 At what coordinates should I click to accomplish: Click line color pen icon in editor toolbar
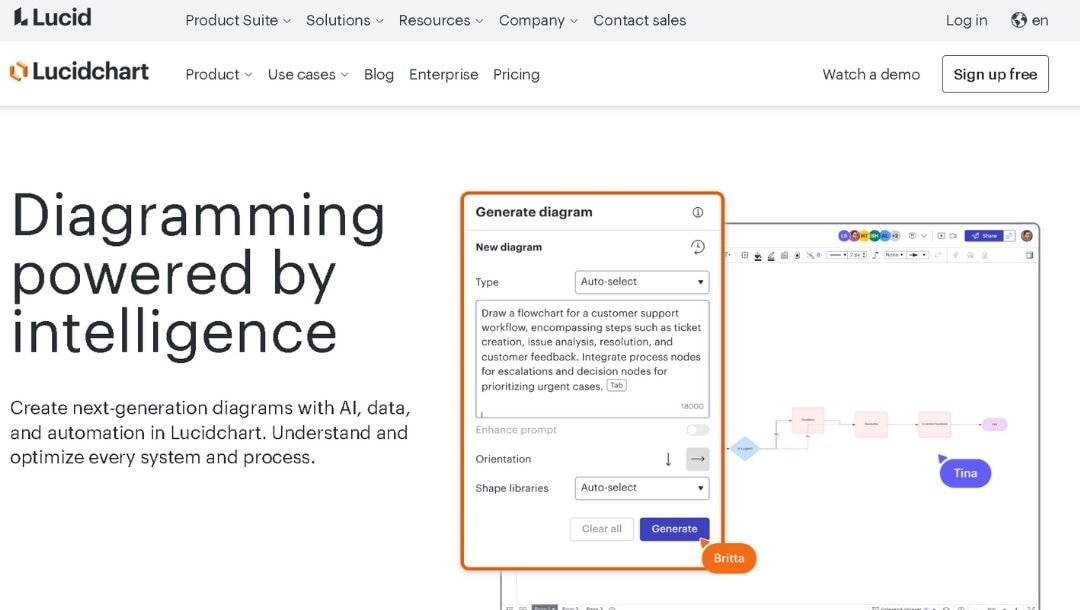(771, 255)
